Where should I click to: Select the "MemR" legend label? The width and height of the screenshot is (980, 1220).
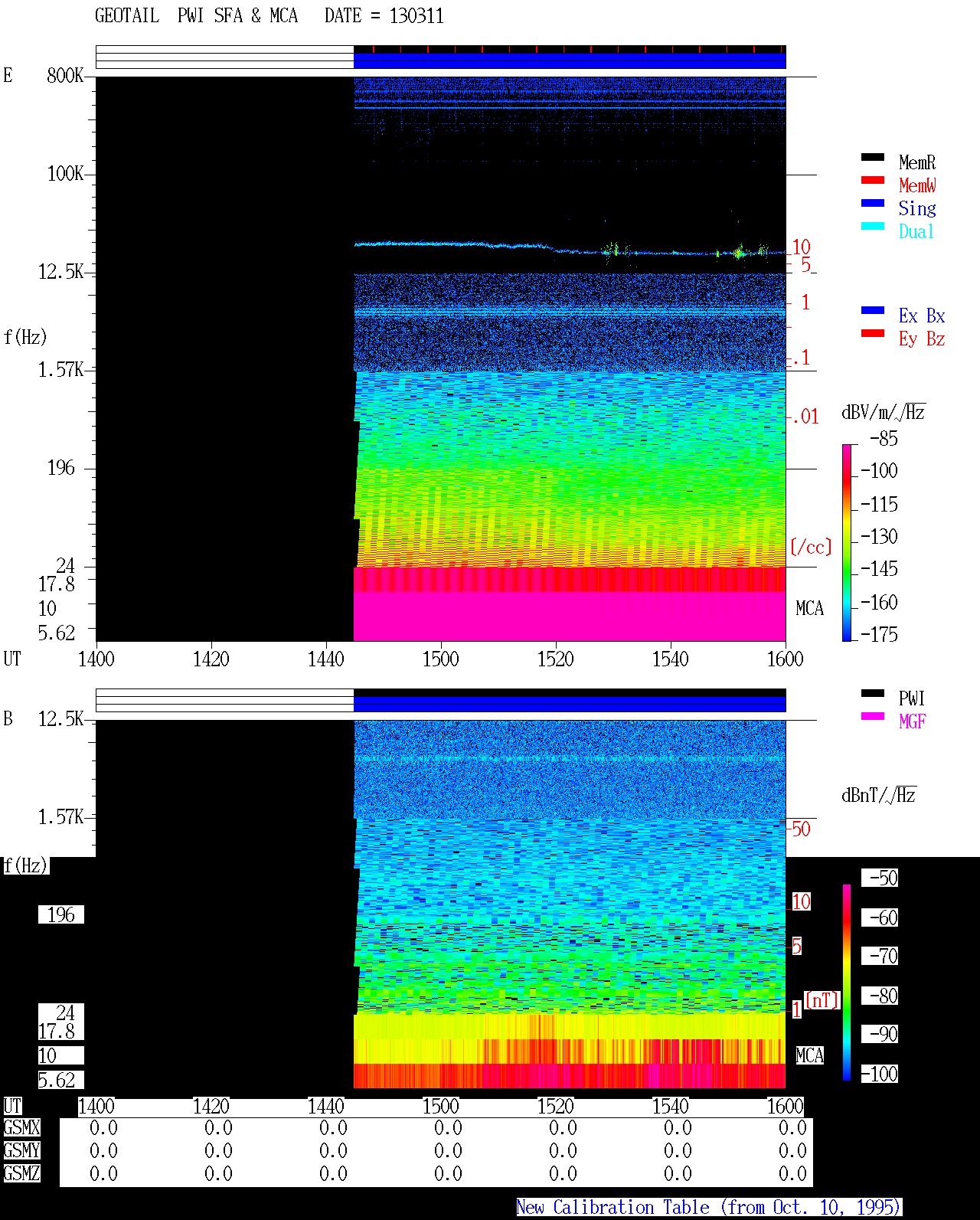tap(917, 162)
